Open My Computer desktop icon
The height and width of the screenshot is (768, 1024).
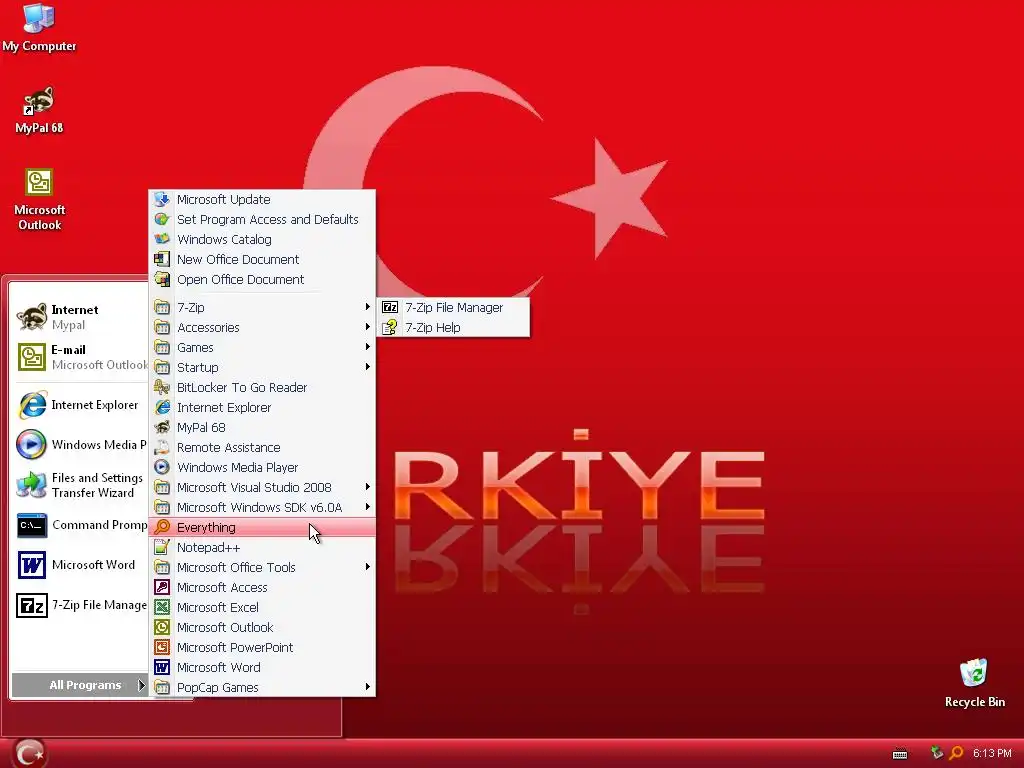coord(39,27)
